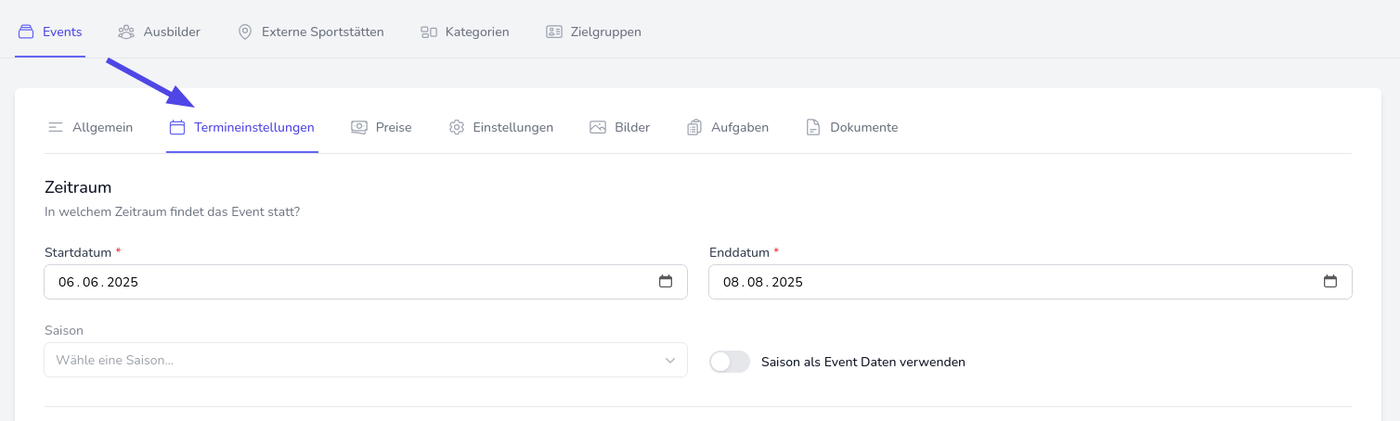Click the Events box icon
This screenshot has width=1400, height=421.
[x=26, y=32]
